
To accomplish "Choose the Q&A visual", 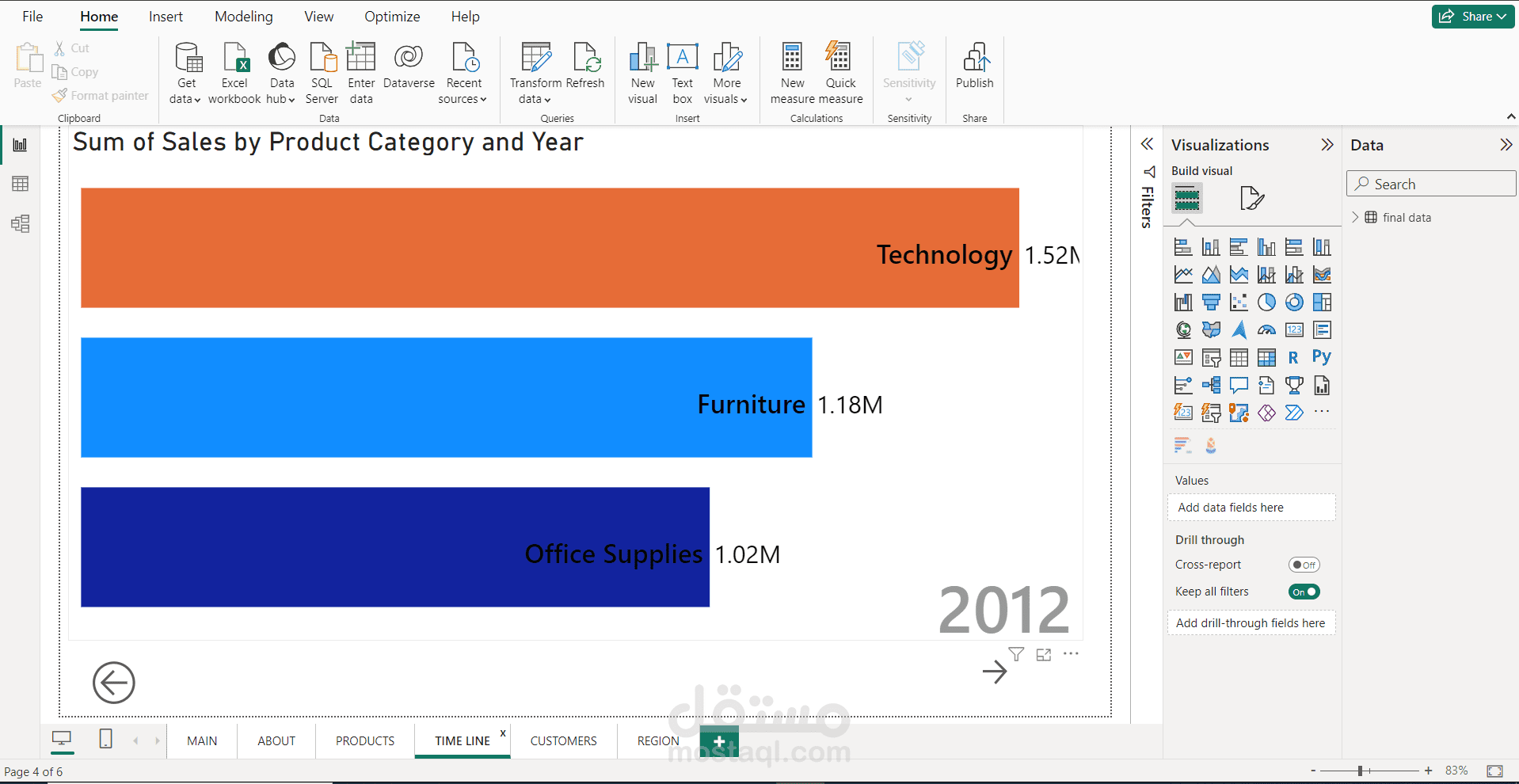I will (1239, 386).
